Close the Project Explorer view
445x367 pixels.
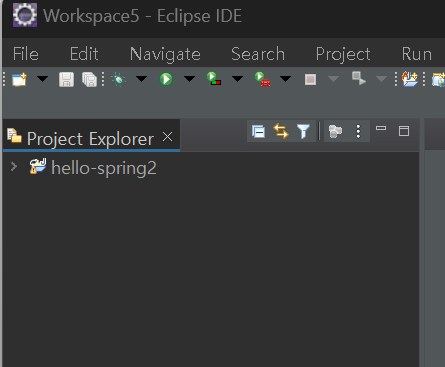point(167,137)
